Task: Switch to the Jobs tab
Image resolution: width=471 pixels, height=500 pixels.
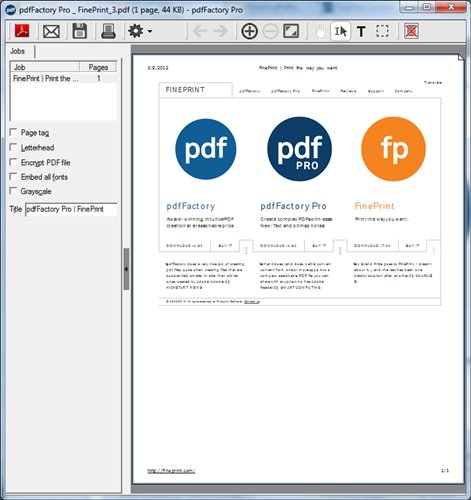Action: tap(18, 51)
